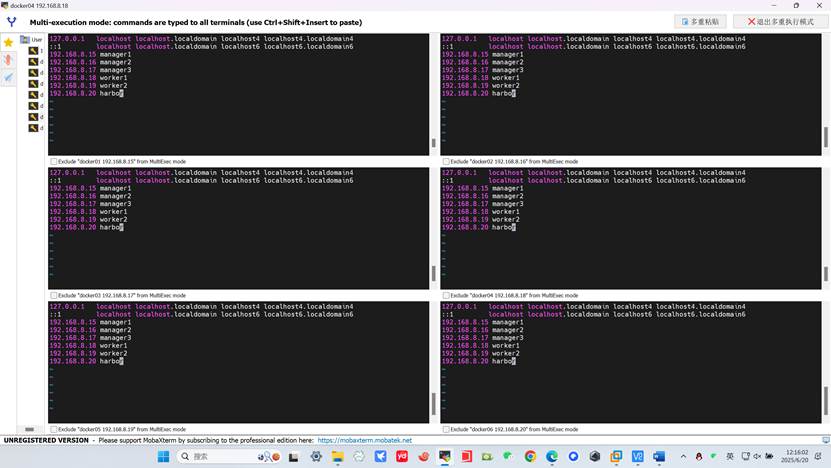
Task: Open Task View from the taskbar
Action: click(x=294, y=456)
